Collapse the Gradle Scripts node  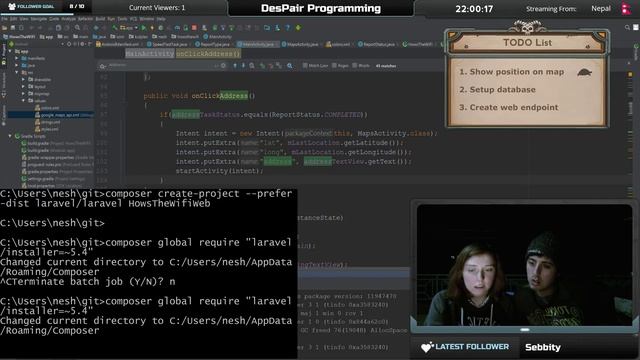10,136
